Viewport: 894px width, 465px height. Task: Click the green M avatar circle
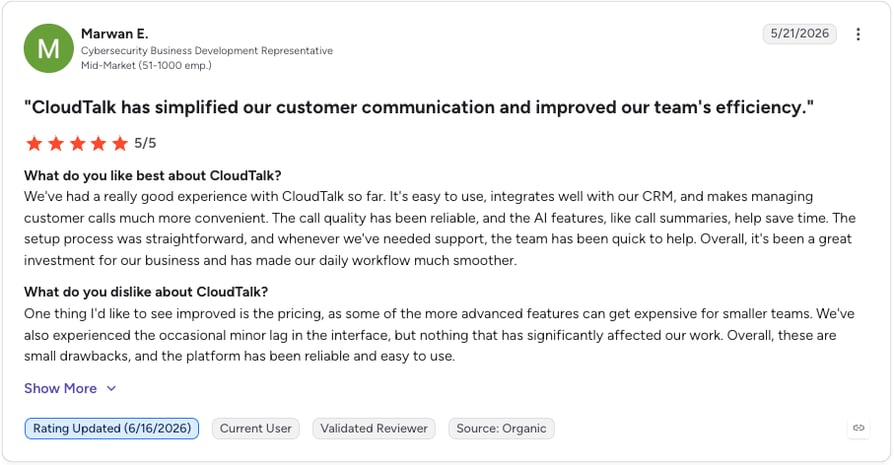[48, 48]
